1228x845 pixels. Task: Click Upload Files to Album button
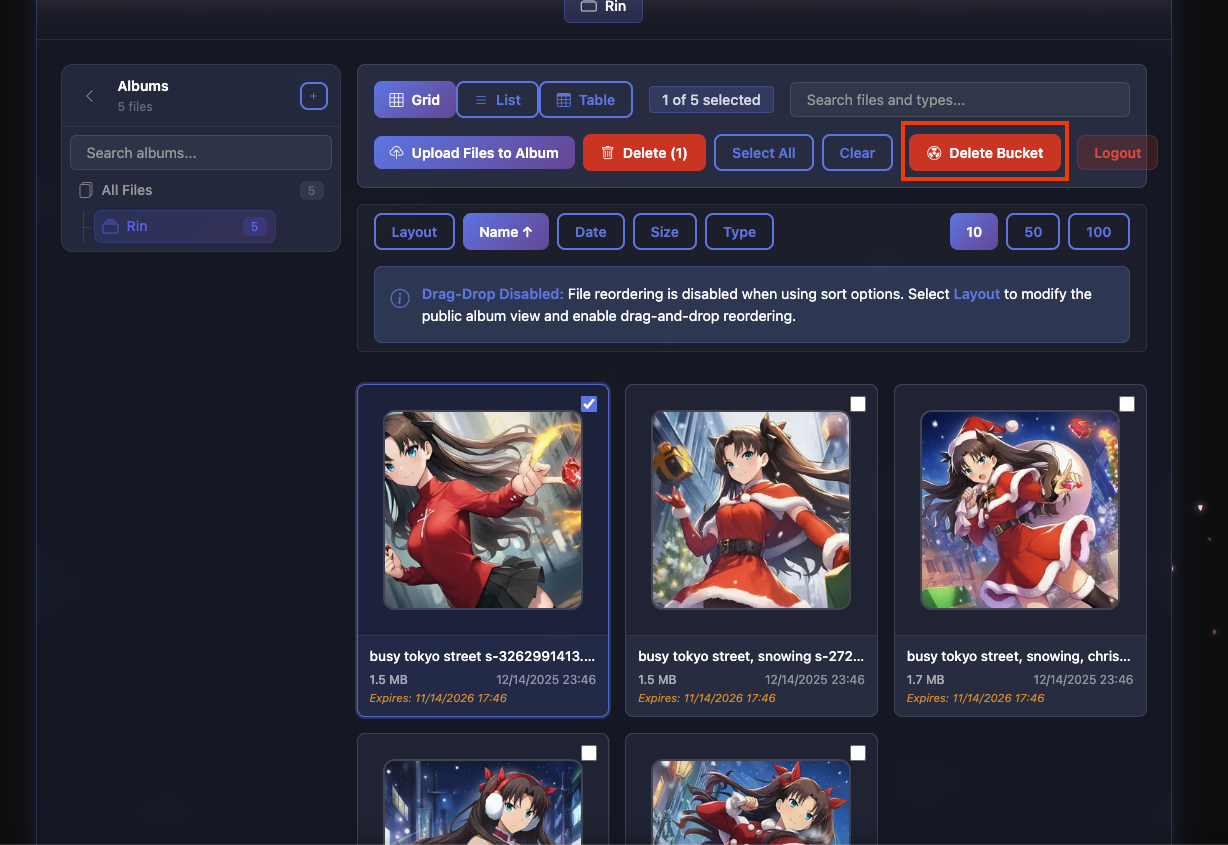tap(474, 153)
